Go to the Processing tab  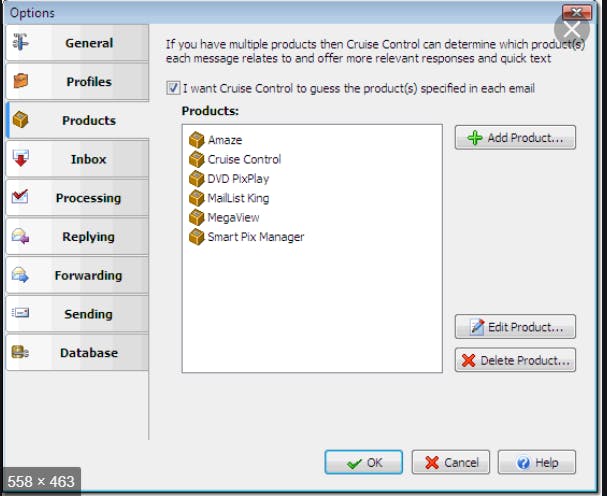tap(77, 197)
